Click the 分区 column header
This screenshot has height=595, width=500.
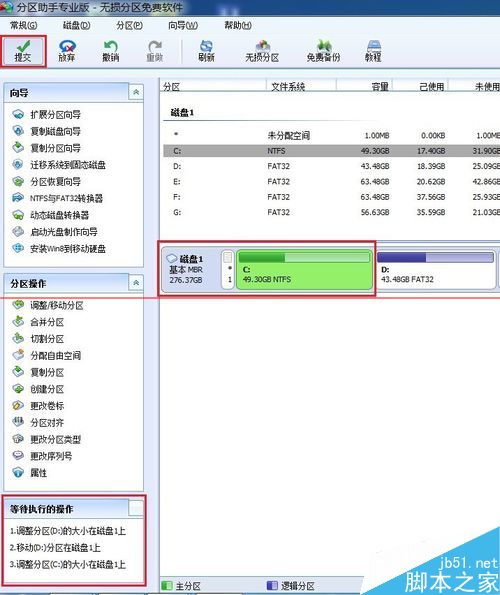pos(213,87)
